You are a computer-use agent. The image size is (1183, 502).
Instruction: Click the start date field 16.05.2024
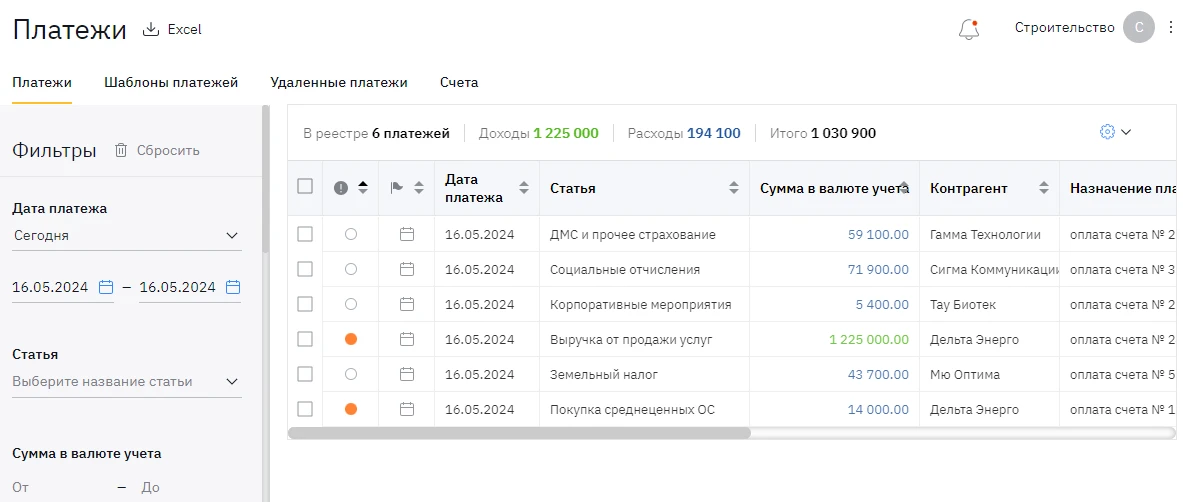[50, 287]
